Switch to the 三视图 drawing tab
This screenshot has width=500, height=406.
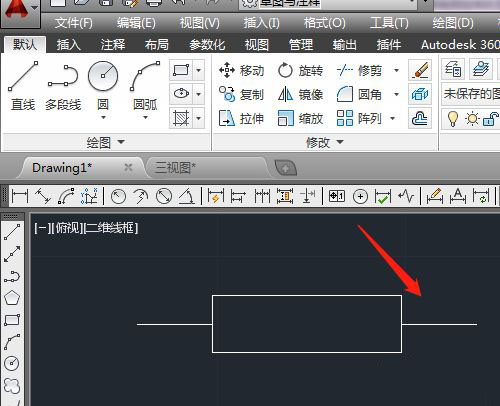tap(207, 168)
